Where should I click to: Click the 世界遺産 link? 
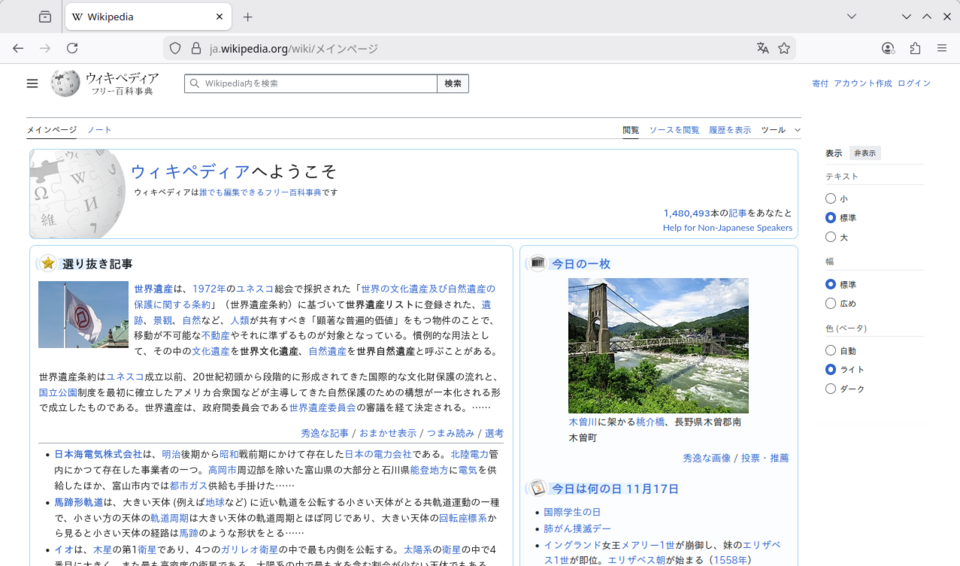coord(153,289)
